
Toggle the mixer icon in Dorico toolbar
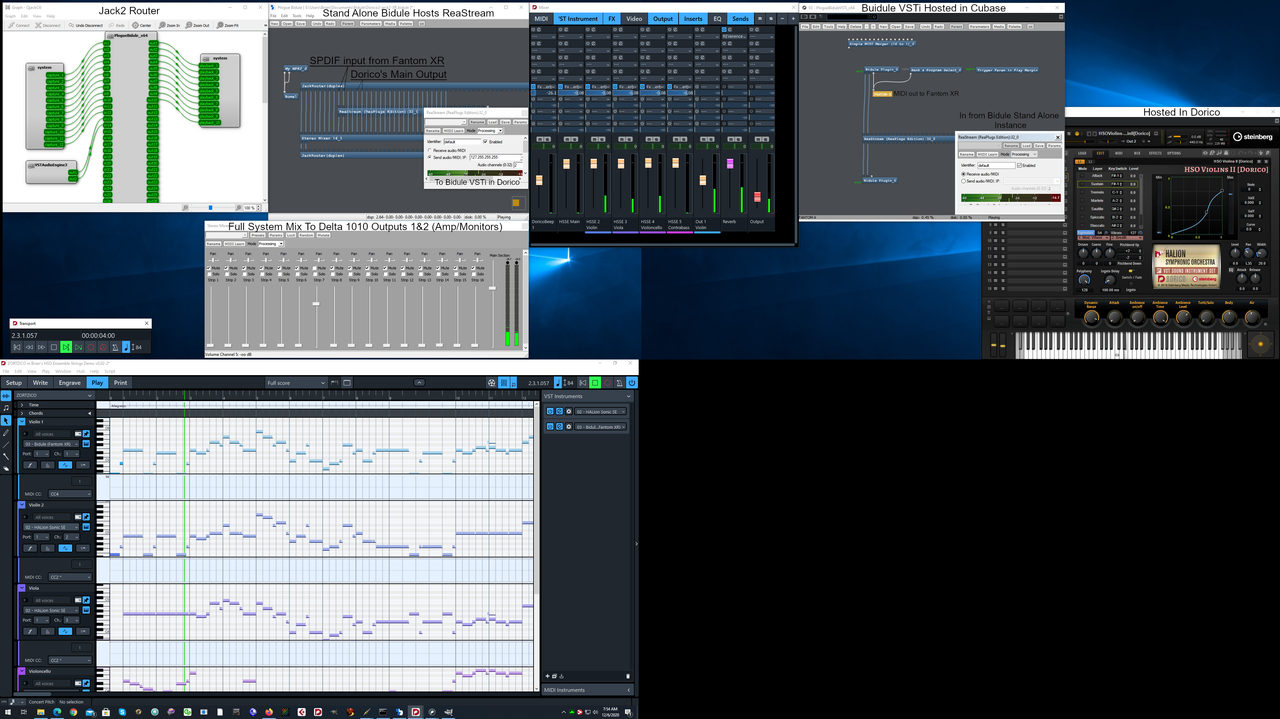point(503,383)
